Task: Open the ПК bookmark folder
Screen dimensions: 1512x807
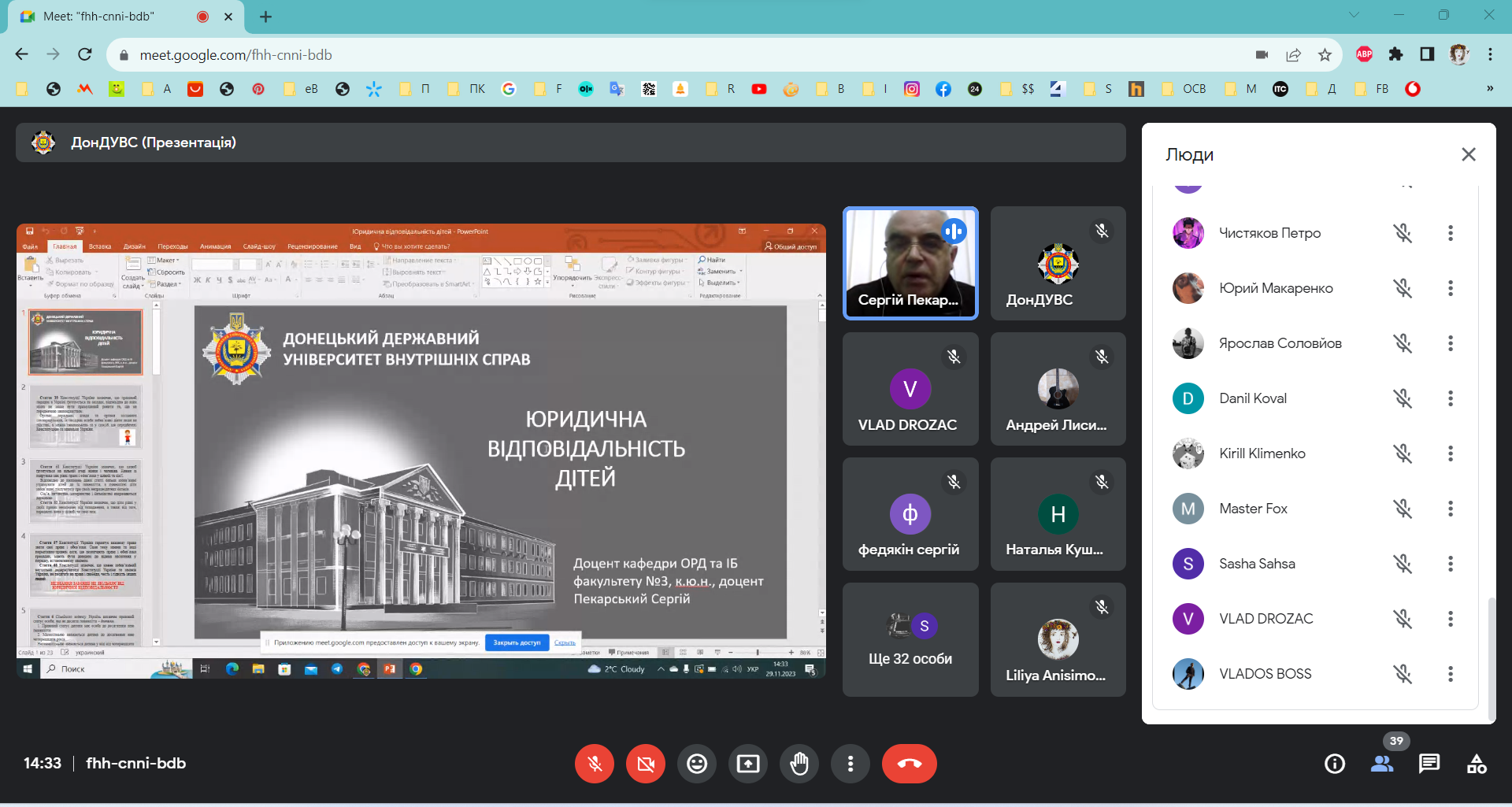Action: point(467,89)
